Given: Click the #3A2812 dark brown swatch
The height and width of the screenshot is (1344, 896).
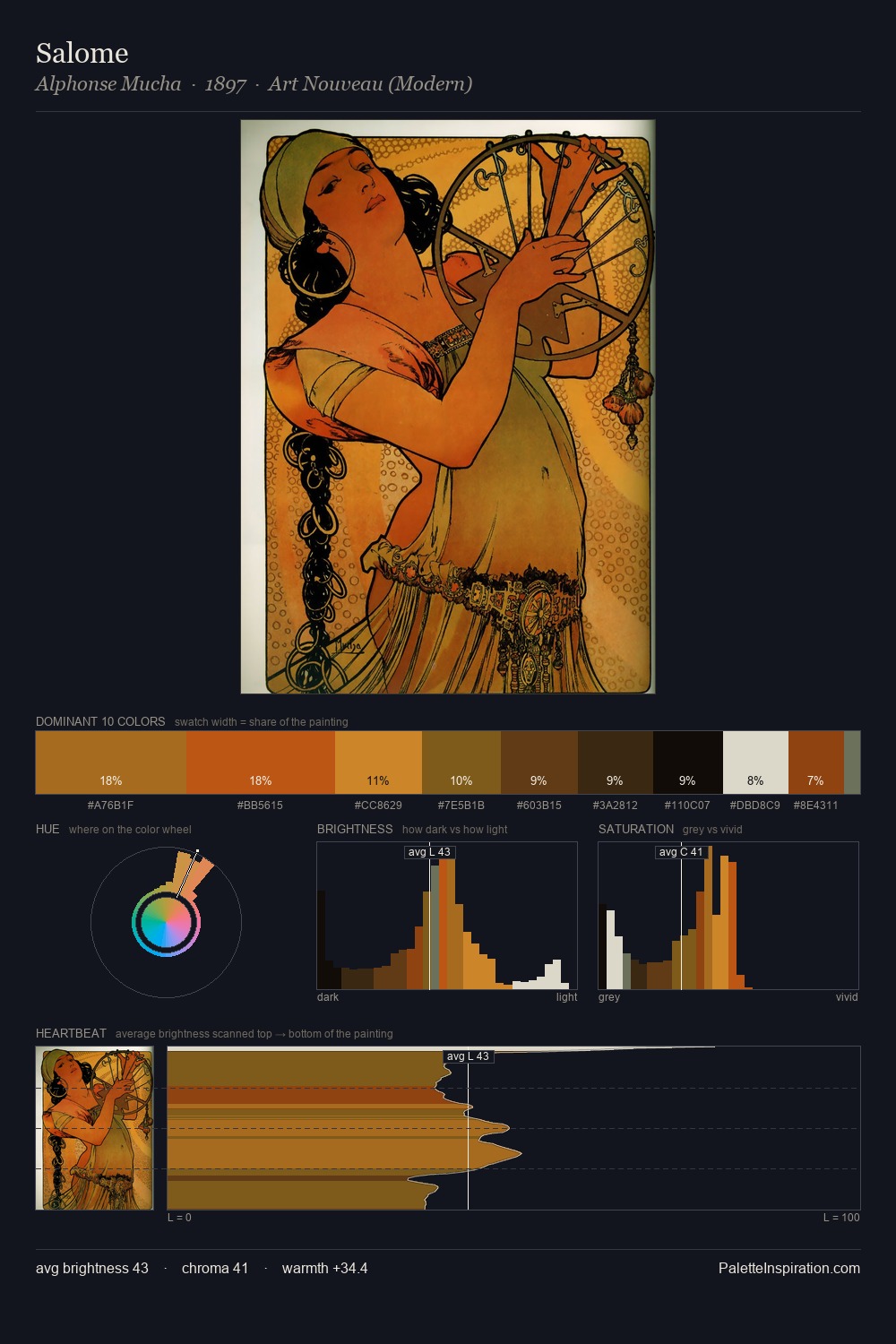Looking at the screenshot, I should [x=616, y=762].
